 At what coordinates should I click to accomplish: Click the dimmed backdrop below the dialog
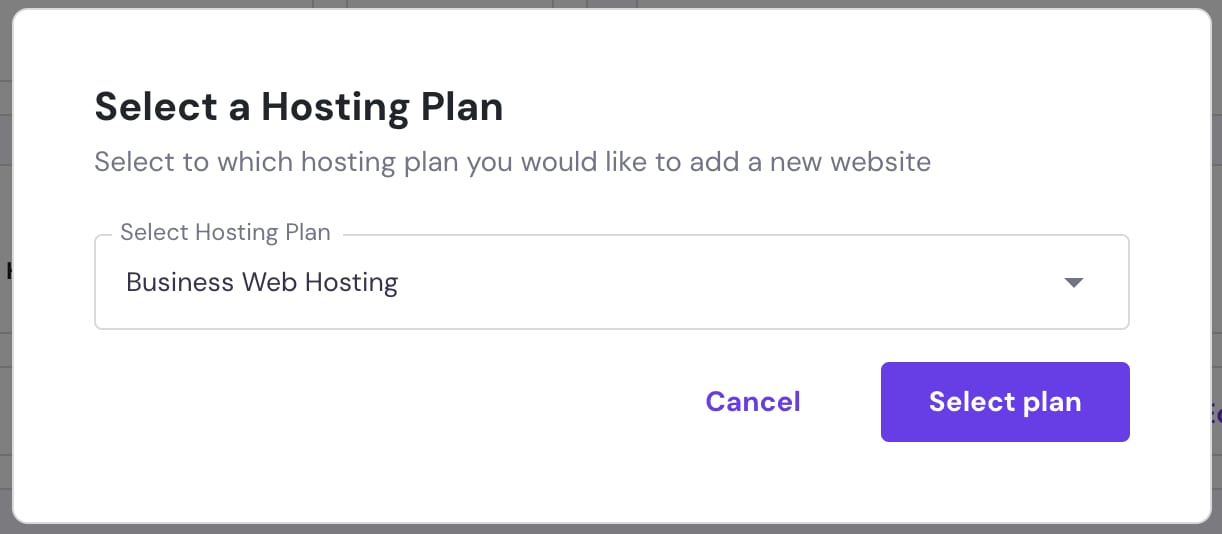tap(611, 529)
